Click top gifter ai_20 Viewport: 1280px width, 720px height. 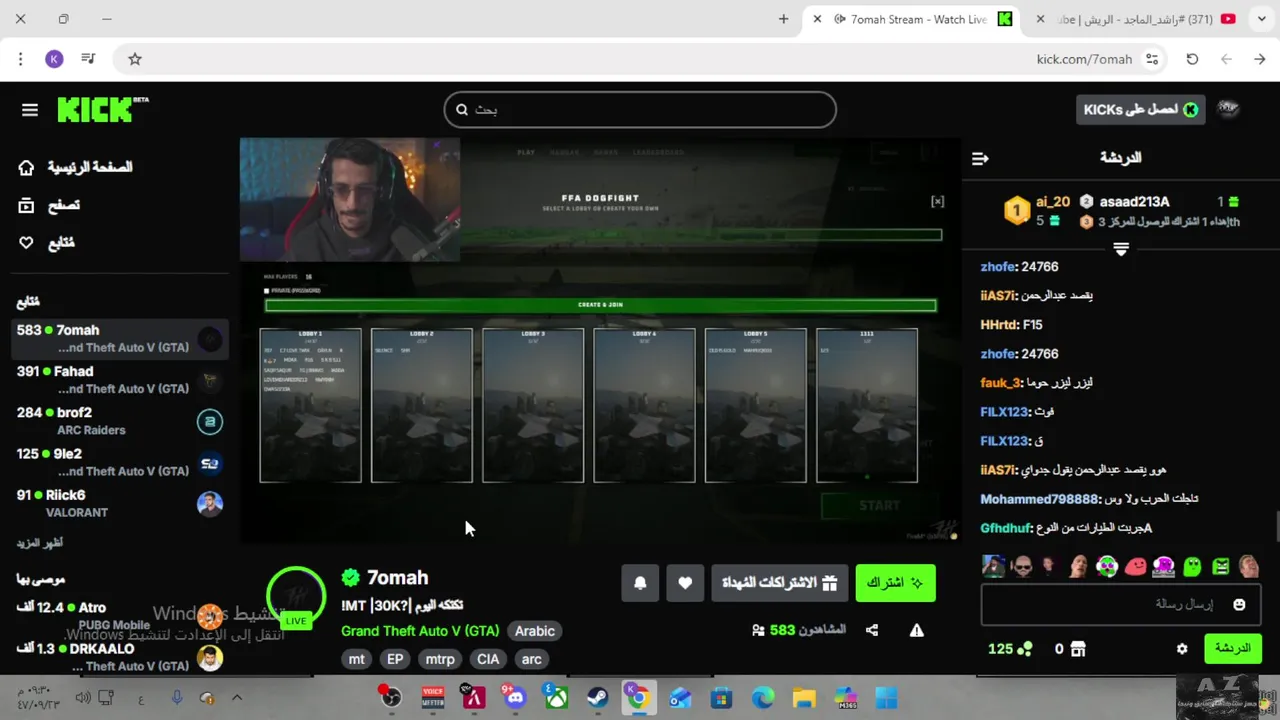[x=1053, y=201]
